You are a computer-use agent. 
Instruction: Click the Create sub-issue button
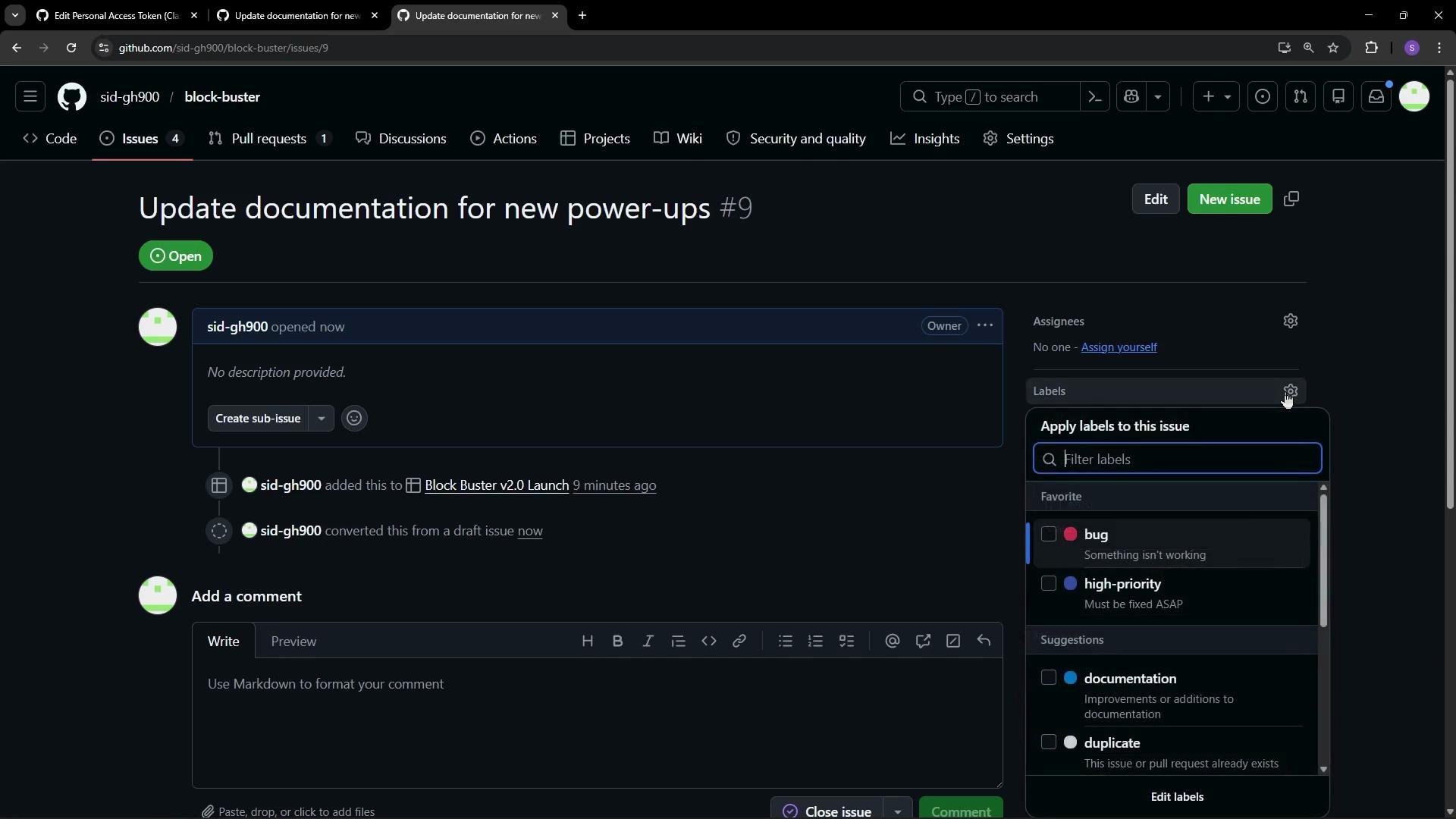point(258,419)
